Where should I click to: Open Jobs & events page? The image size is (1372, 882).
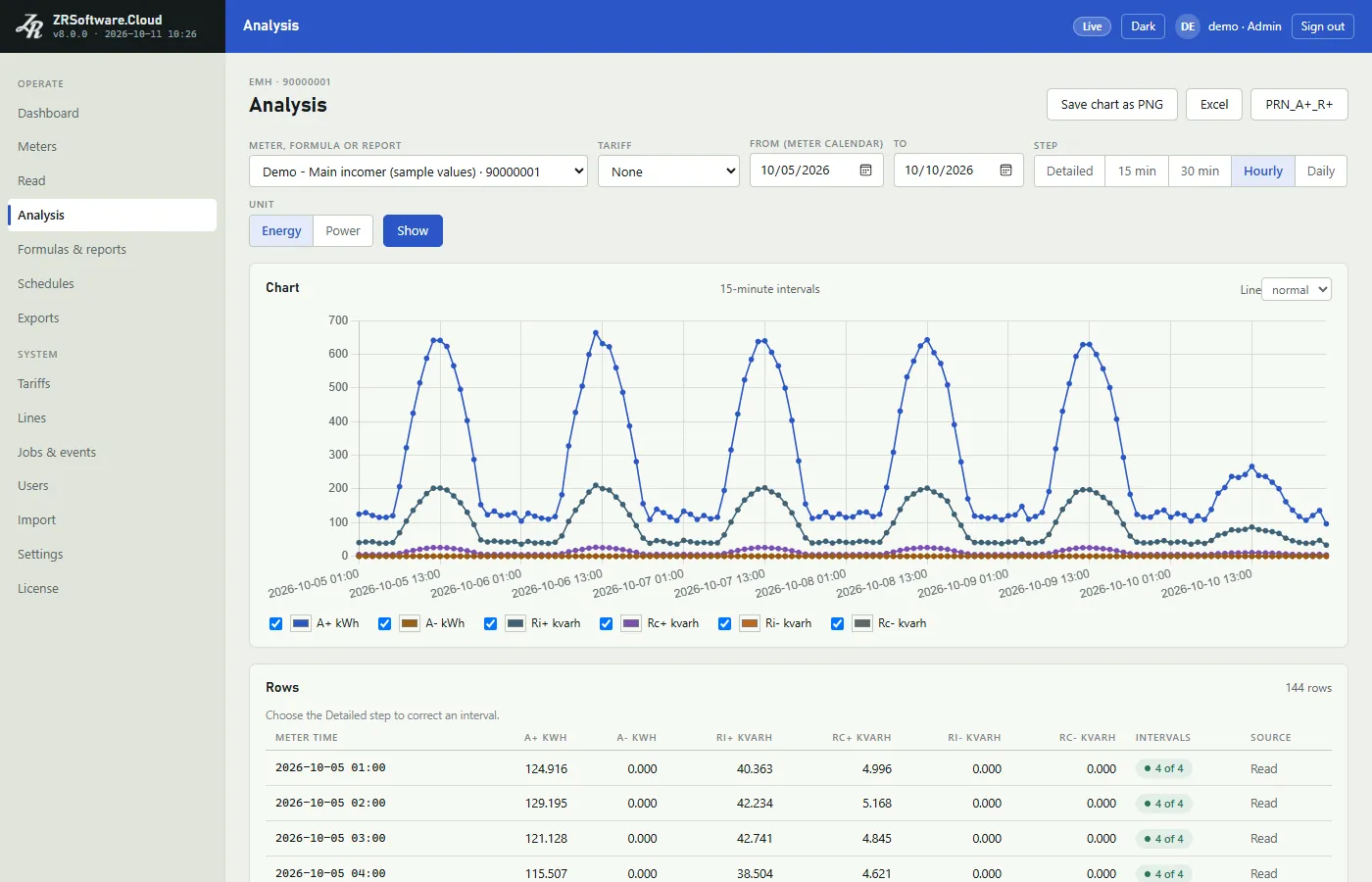click(x=112, y=453)
